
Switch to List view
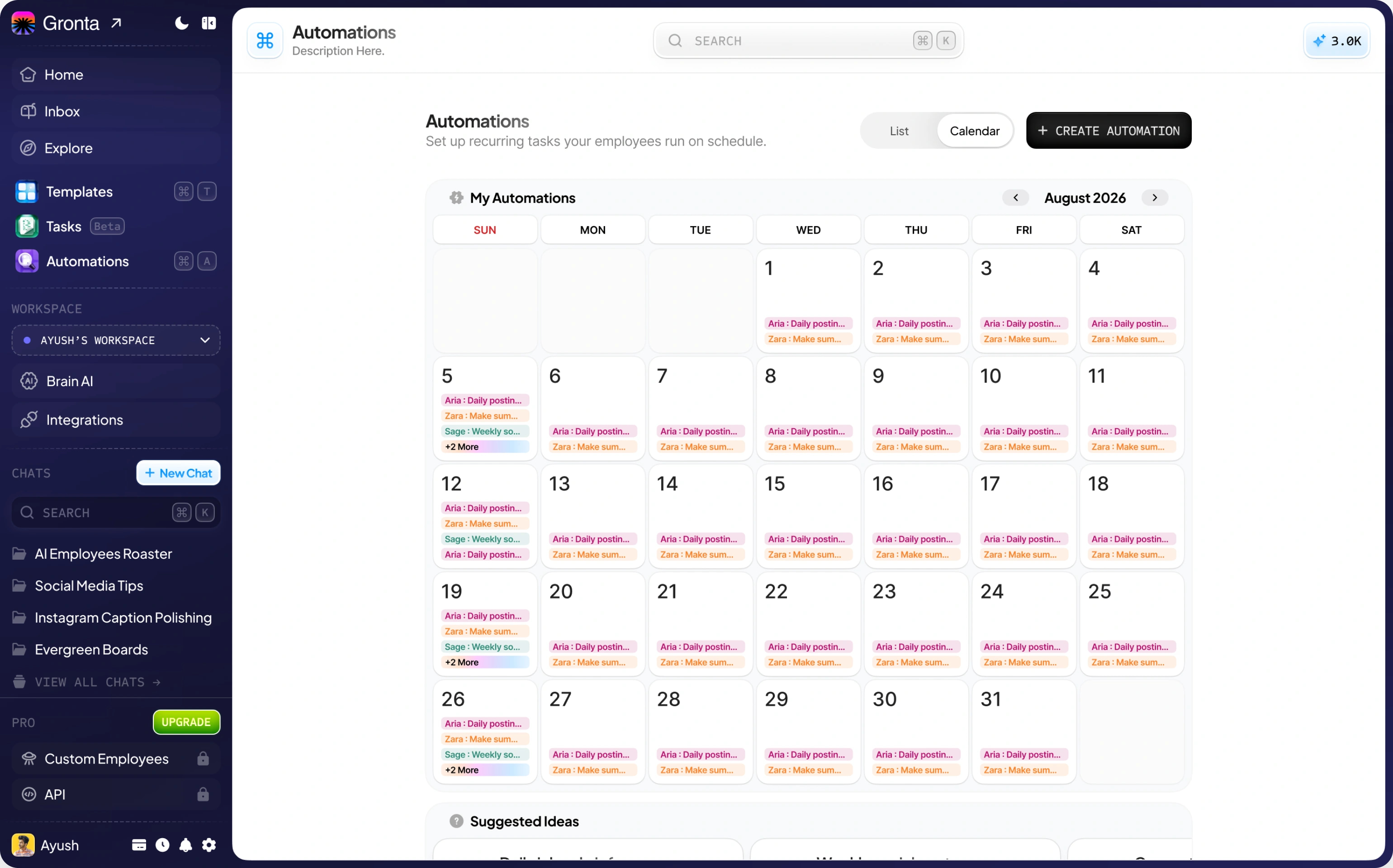(x=899, y=131)
